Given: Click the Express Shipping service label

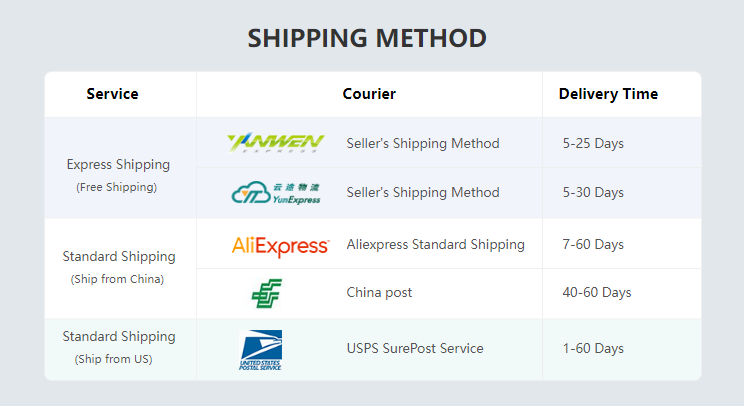Looking at the screenshot, I should (x=118, y=165).
